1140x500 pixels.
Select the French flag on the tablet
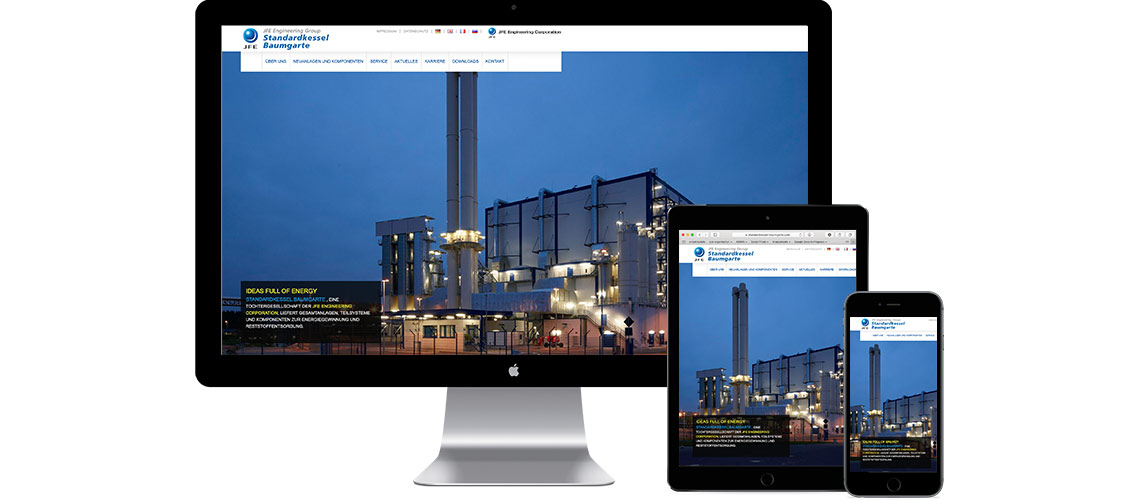point(846,249)
